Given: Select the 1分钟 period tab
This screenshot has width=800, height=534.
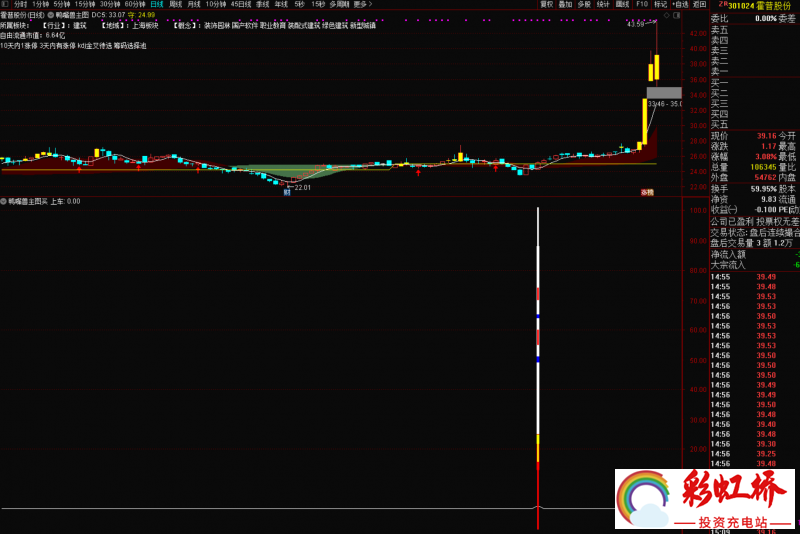Looking at the screenshot, I should coord(40,4).
